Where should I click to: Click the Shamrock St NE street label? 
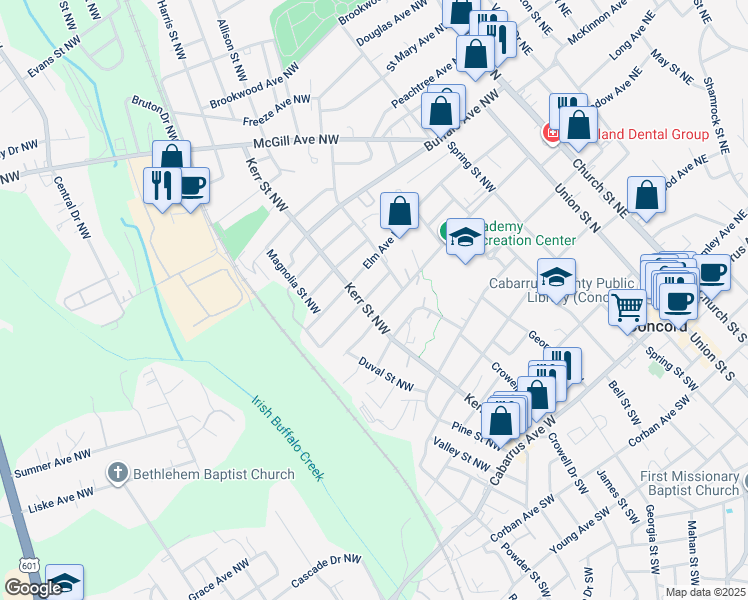(717, 115)
